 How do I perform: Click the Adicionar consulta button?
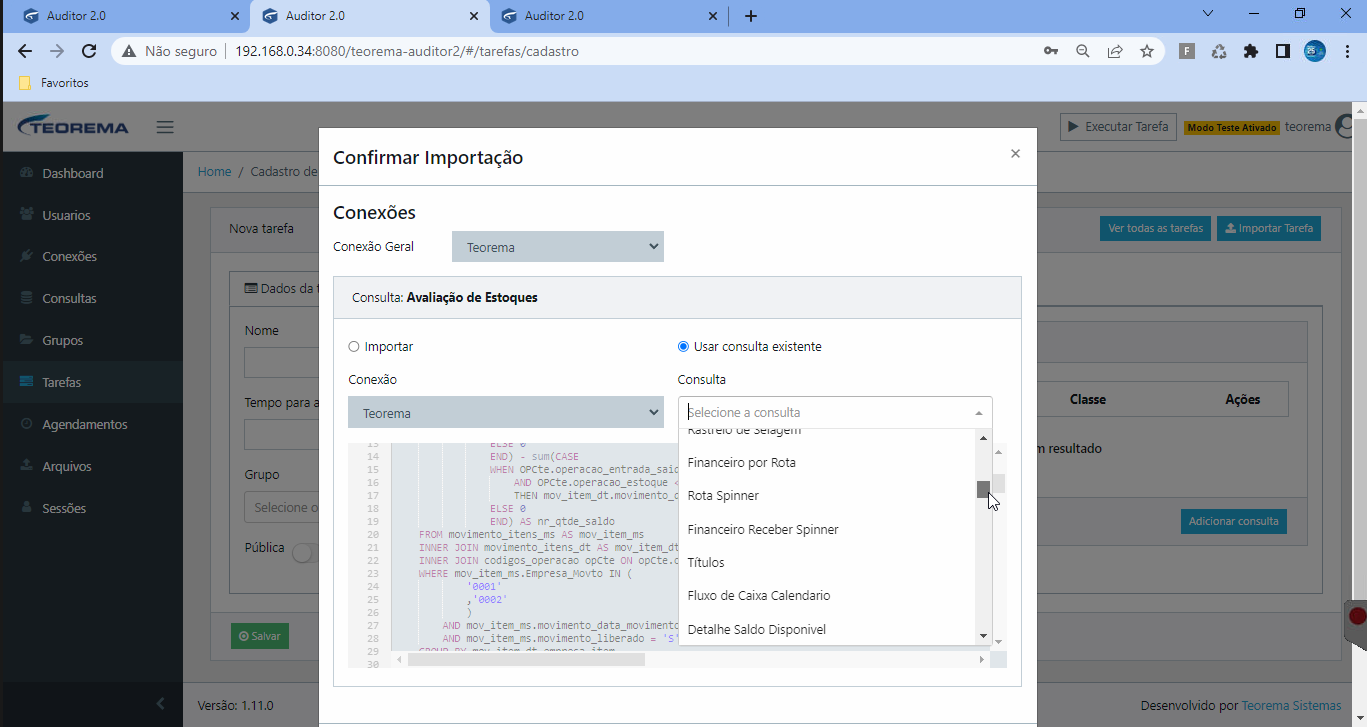1233,521
